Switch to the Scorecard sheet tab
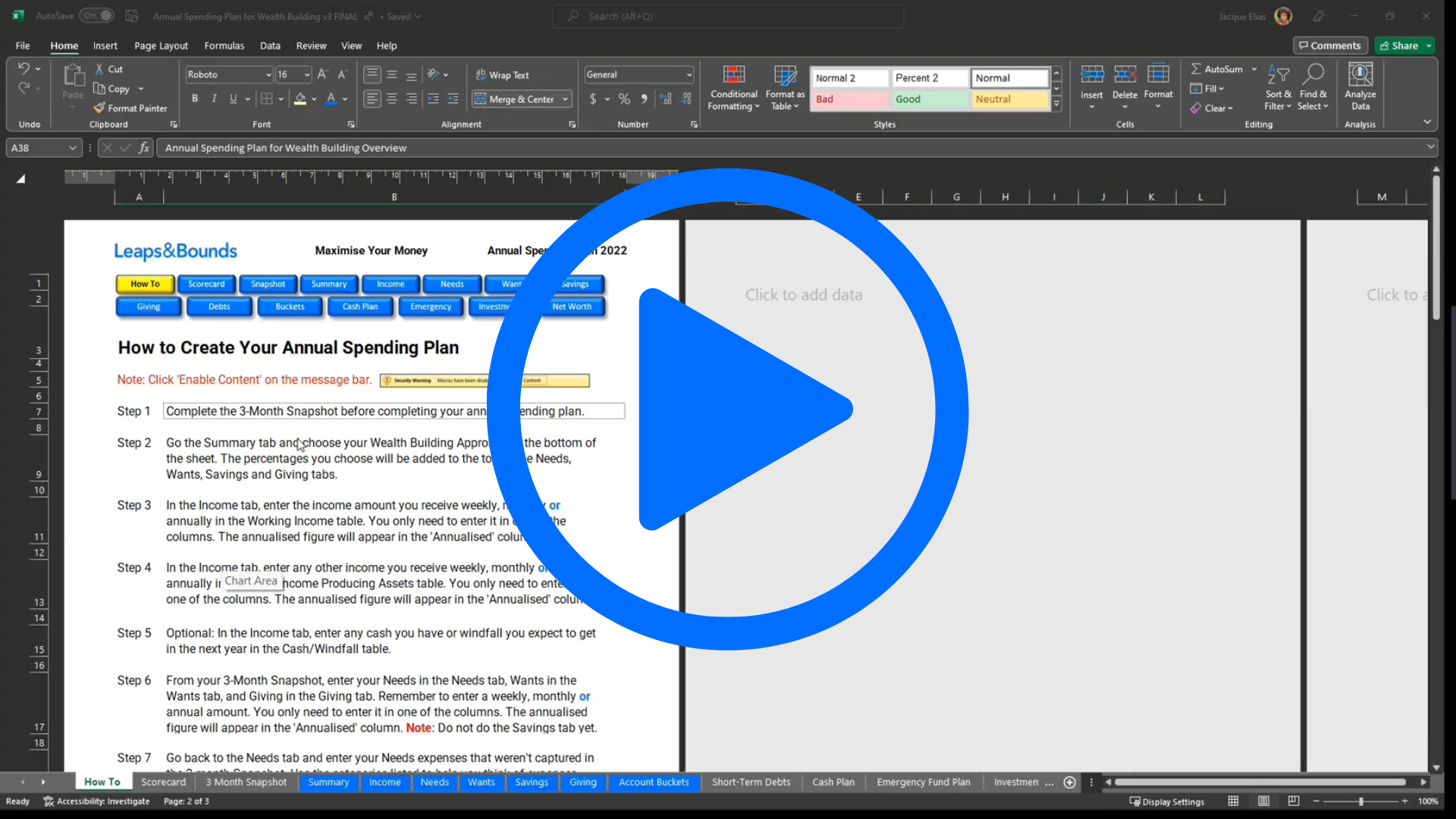Image resolution: width=1456 pixels, height=819 pixels. pyautogui.click(x=163, y=782)
